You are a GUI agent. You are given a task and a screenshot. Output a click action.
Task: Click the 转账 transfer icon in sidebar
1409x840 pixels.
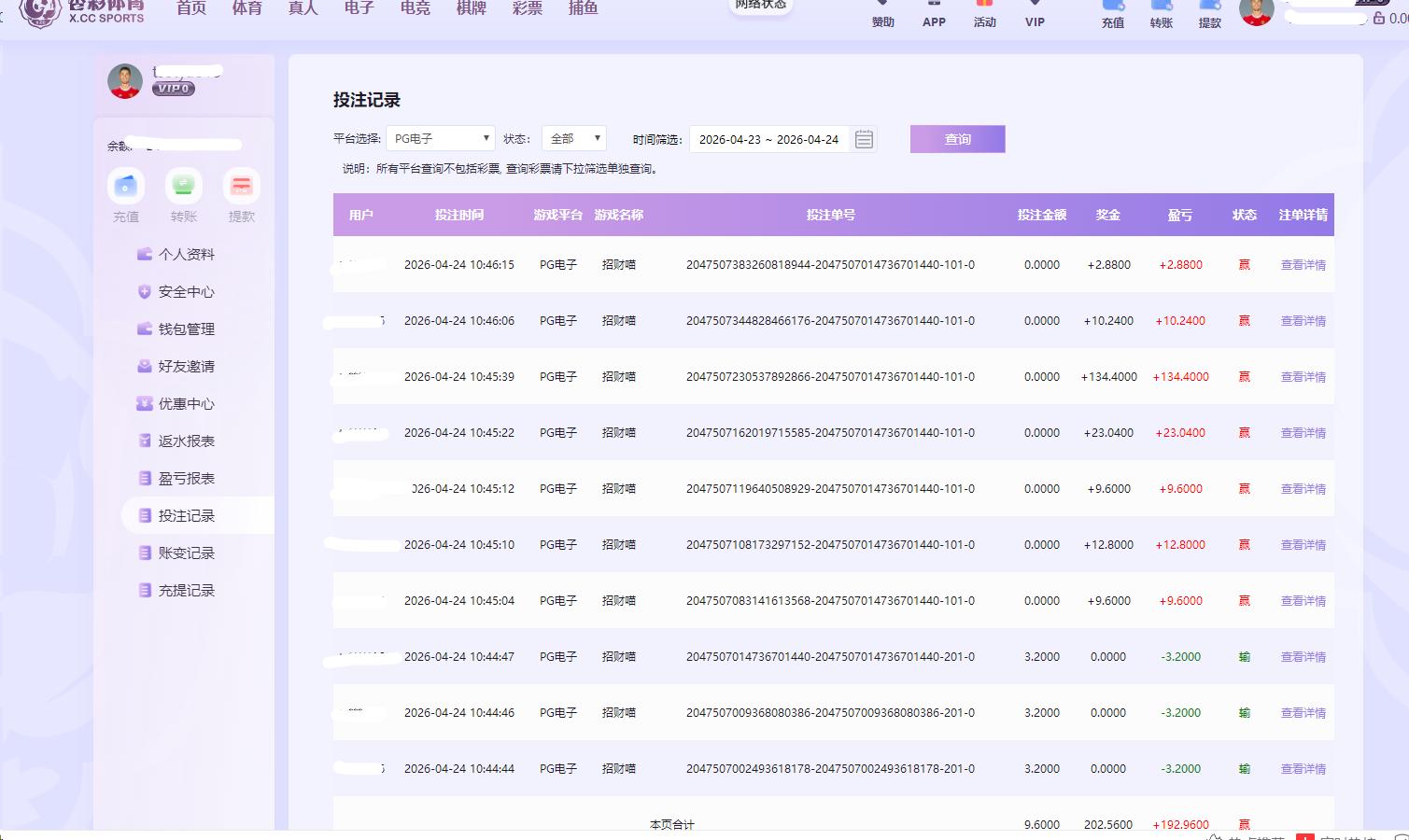(184, 187)
